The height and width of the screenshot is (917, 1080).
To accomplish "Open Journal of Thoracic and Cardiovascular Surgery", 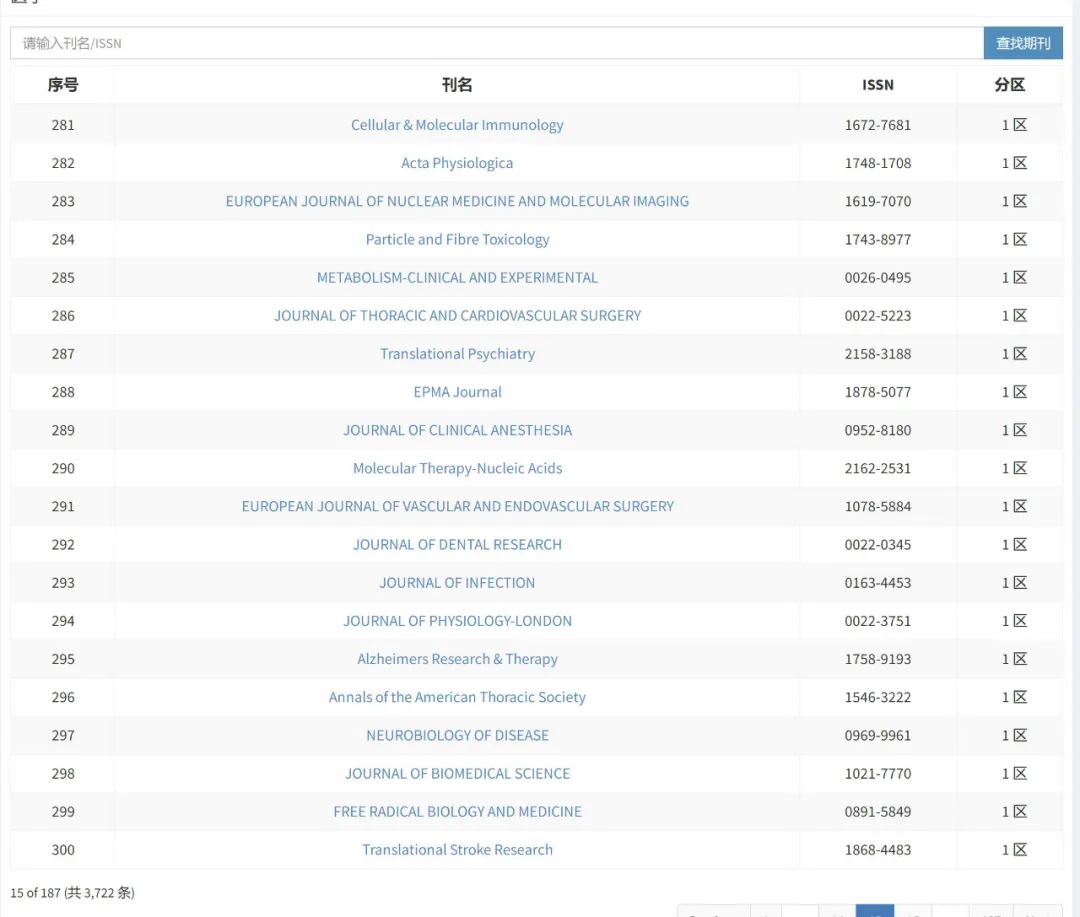I will [x=457, y=315].
